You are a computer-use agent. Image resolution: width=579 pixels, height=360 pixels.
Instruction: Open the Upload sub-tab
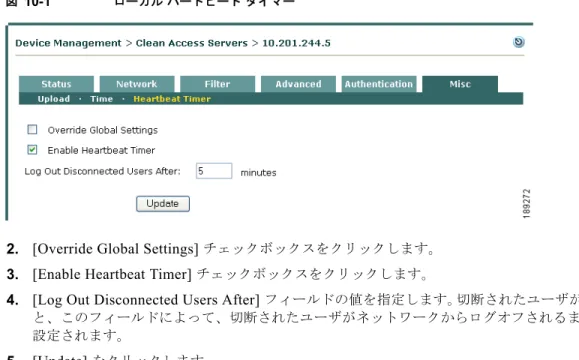coord(54,99)
